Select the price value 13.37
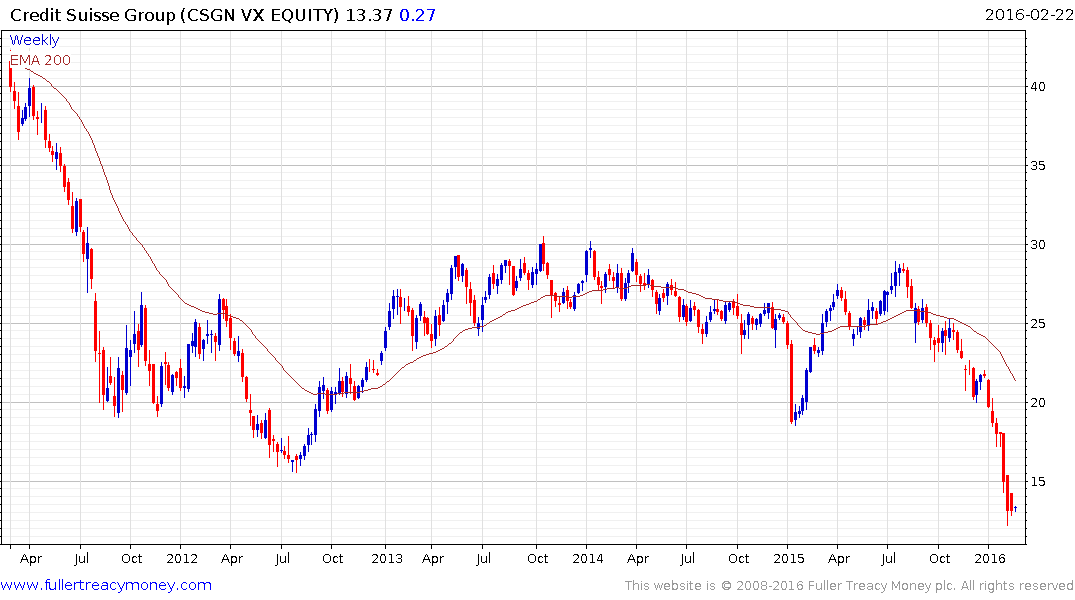Image resolution: width=1075 pixels, height=600 pixels. tap(368, 15)
